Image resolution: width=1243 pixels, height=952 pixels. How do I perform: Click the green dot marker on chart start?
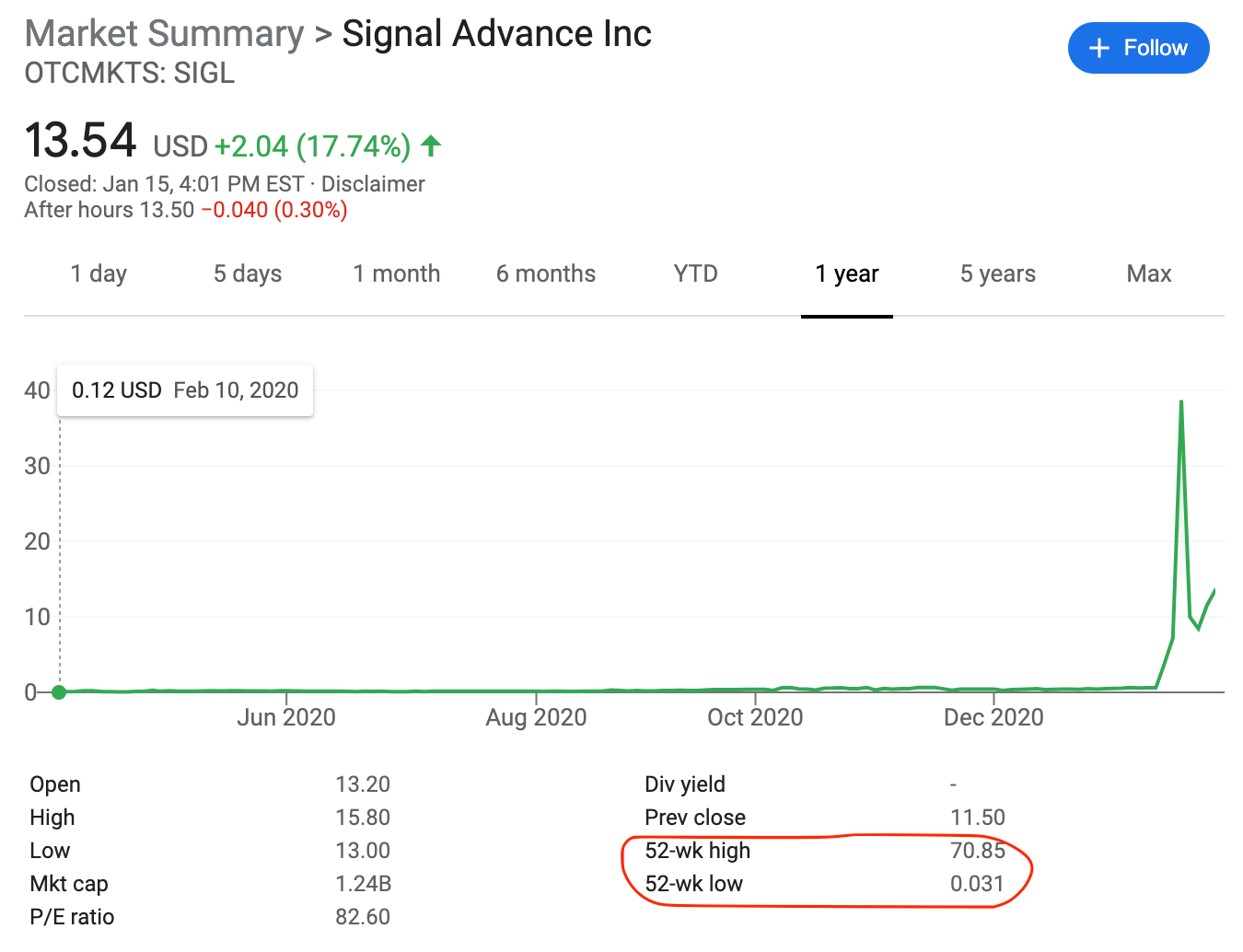(59, 692)
